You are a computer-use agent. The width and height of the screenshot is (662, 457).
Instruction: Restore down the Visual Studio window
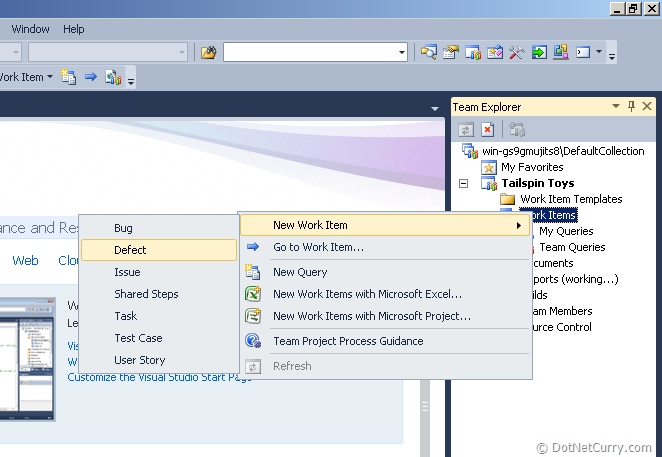[634, 8]
